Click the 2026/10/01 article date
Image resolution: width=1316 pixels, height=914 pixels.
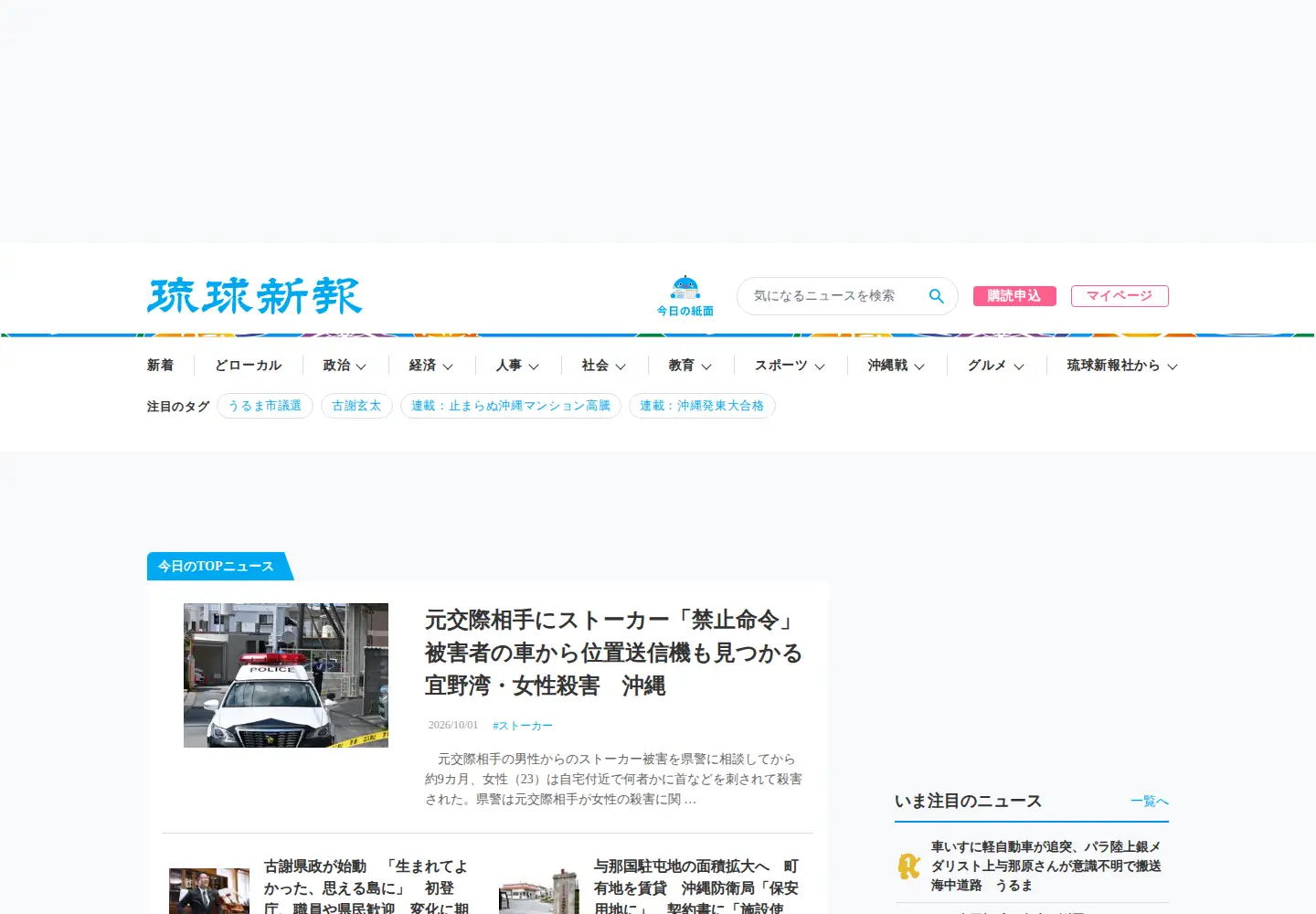453,725
